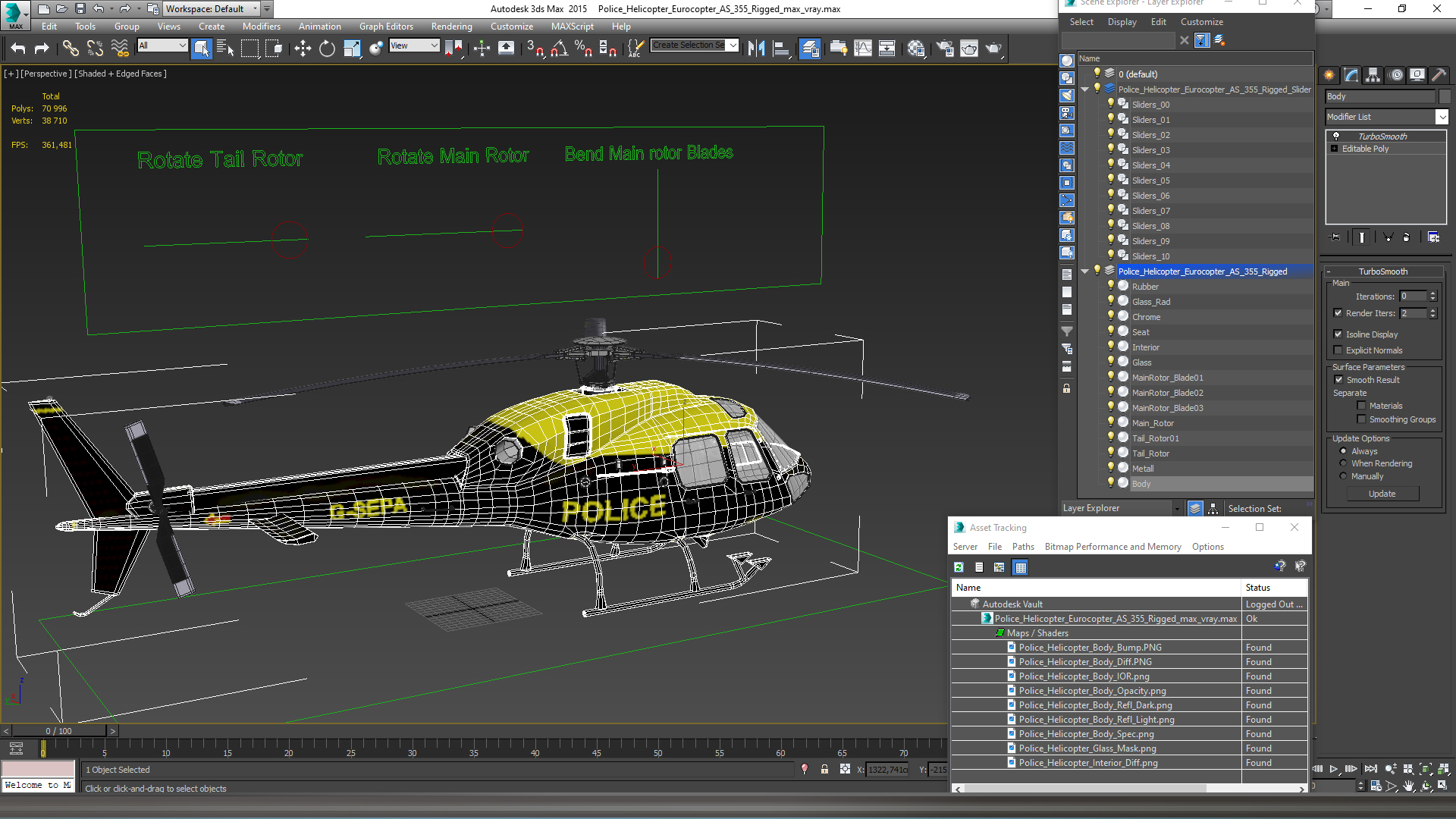Click the Update button in TurboSmooth

(x=1382, y=494)
